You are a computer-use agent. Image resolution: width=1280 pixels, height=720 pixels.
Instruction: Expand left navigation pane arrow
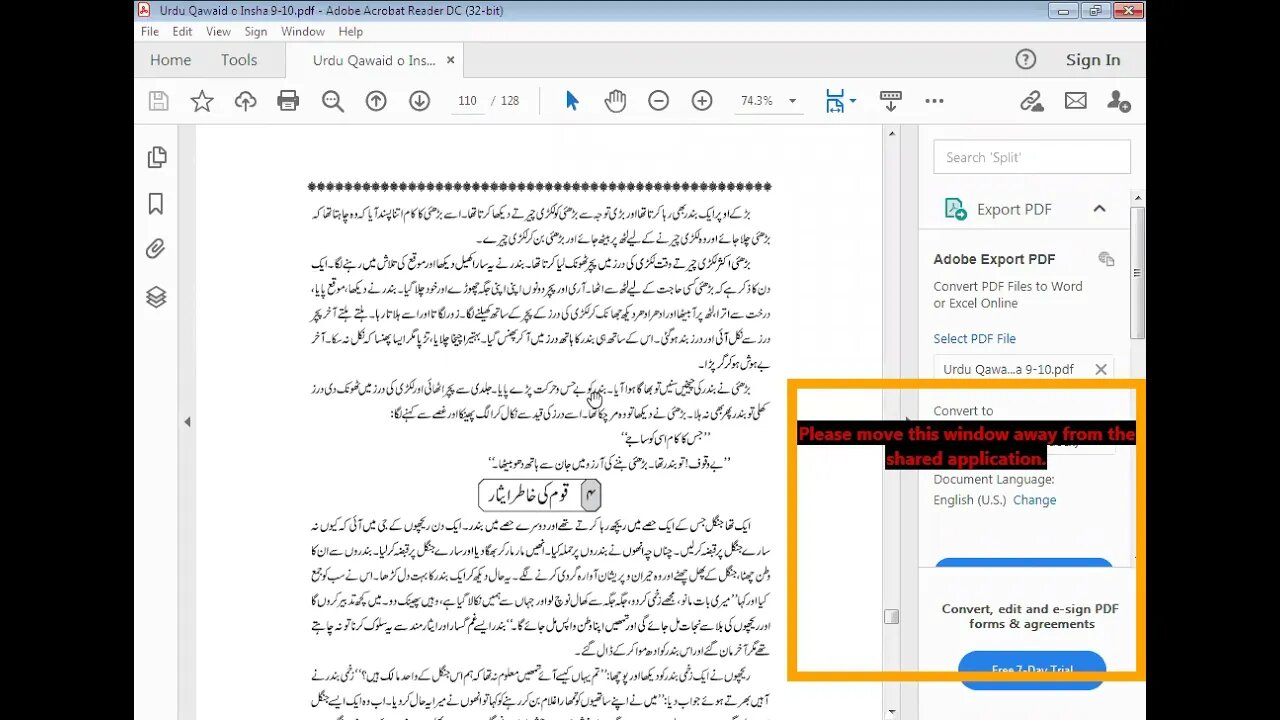pos(187,422)
